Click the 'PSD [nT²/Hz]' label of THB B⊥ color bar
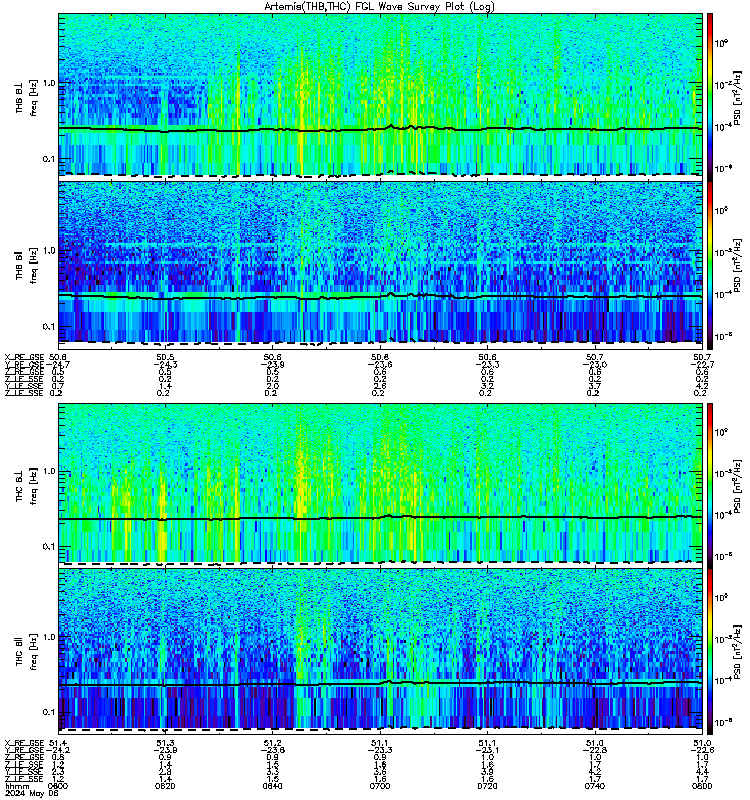This screenshot has width=750, height=800. [x=738, y=97]
